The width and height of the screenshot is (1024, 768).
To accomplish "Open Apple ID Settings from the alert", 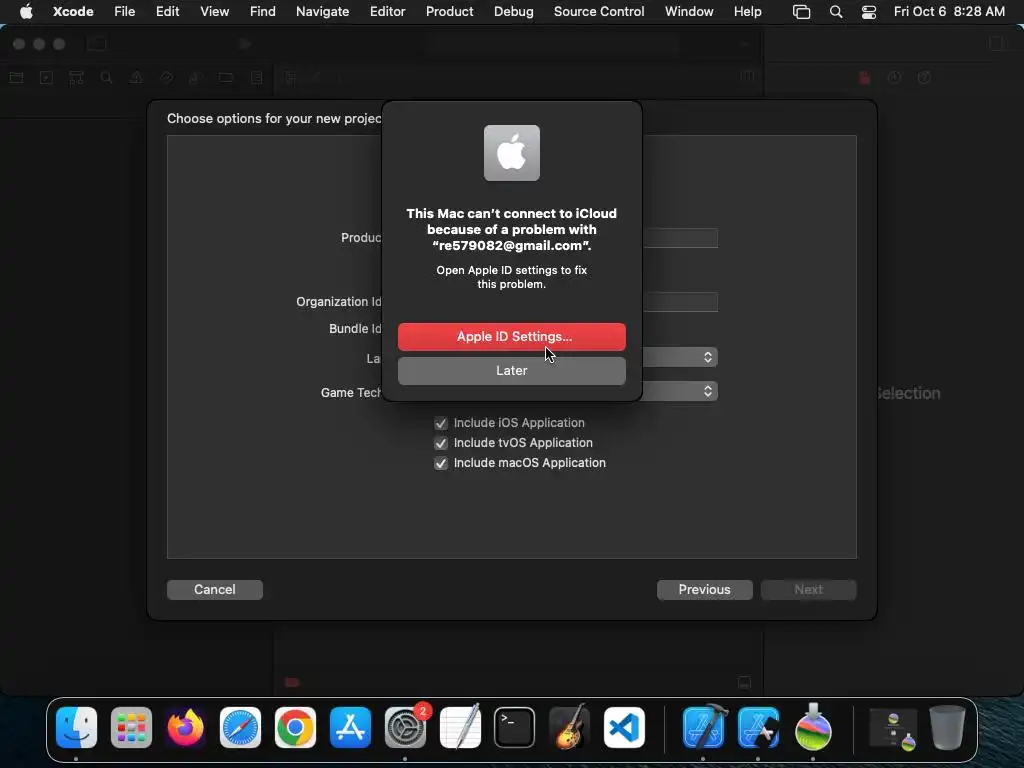I will coord(511,336).
